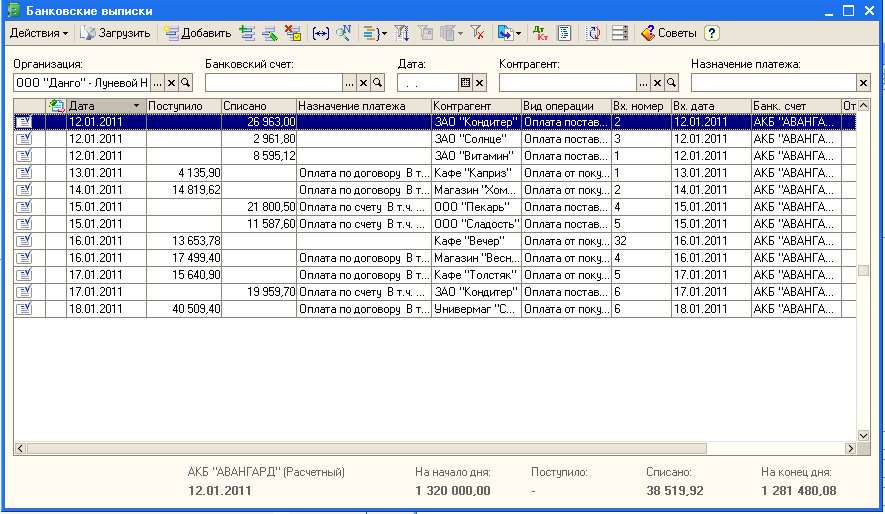The height and width of the screenshot is (514, 885).
Task: Click the add by copying toolbar icon
Action: [x=248, y=33]
